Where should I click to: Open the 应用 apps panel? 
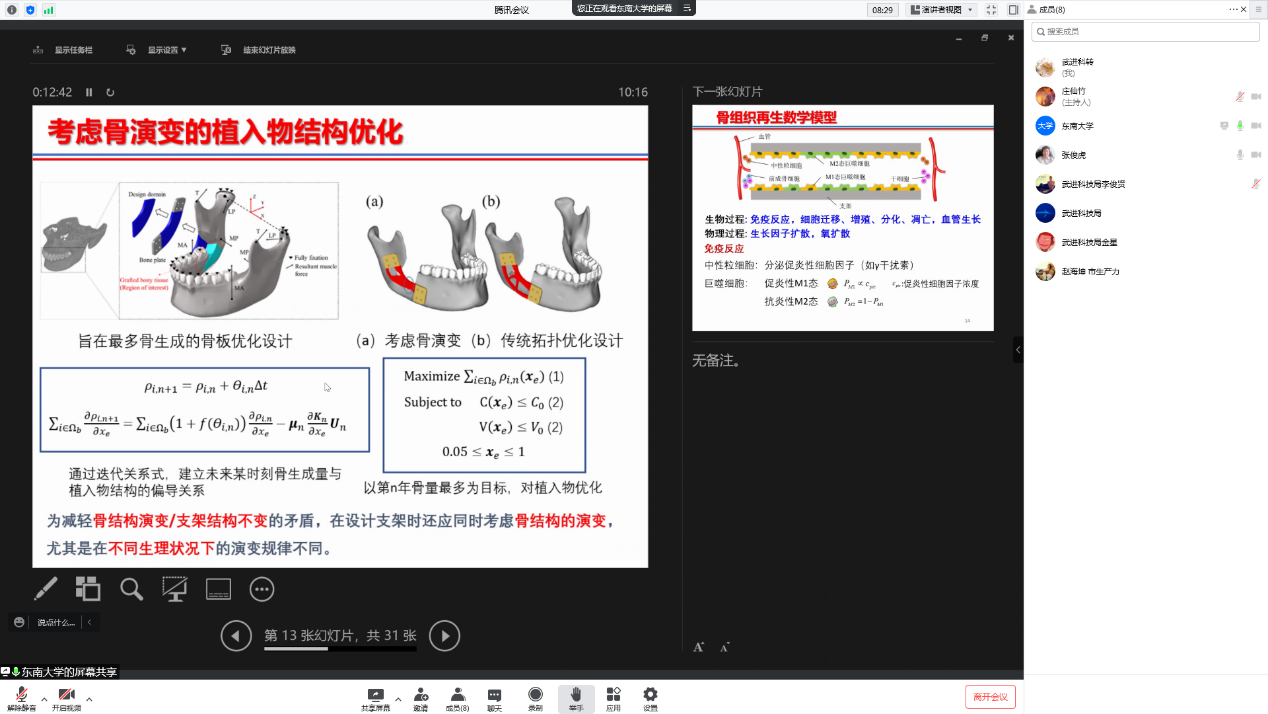pos(613,697)
